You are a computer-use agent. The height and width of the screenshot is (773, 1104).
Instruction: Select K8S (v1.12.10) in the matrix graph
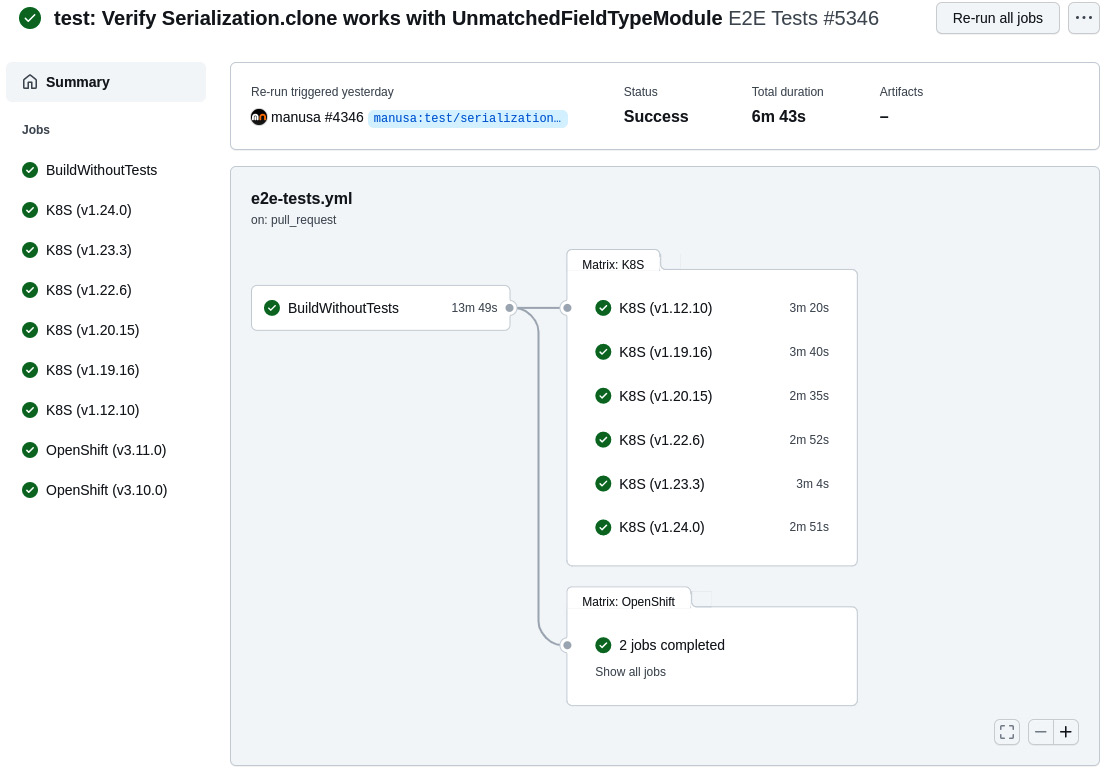tap(665, 308)
